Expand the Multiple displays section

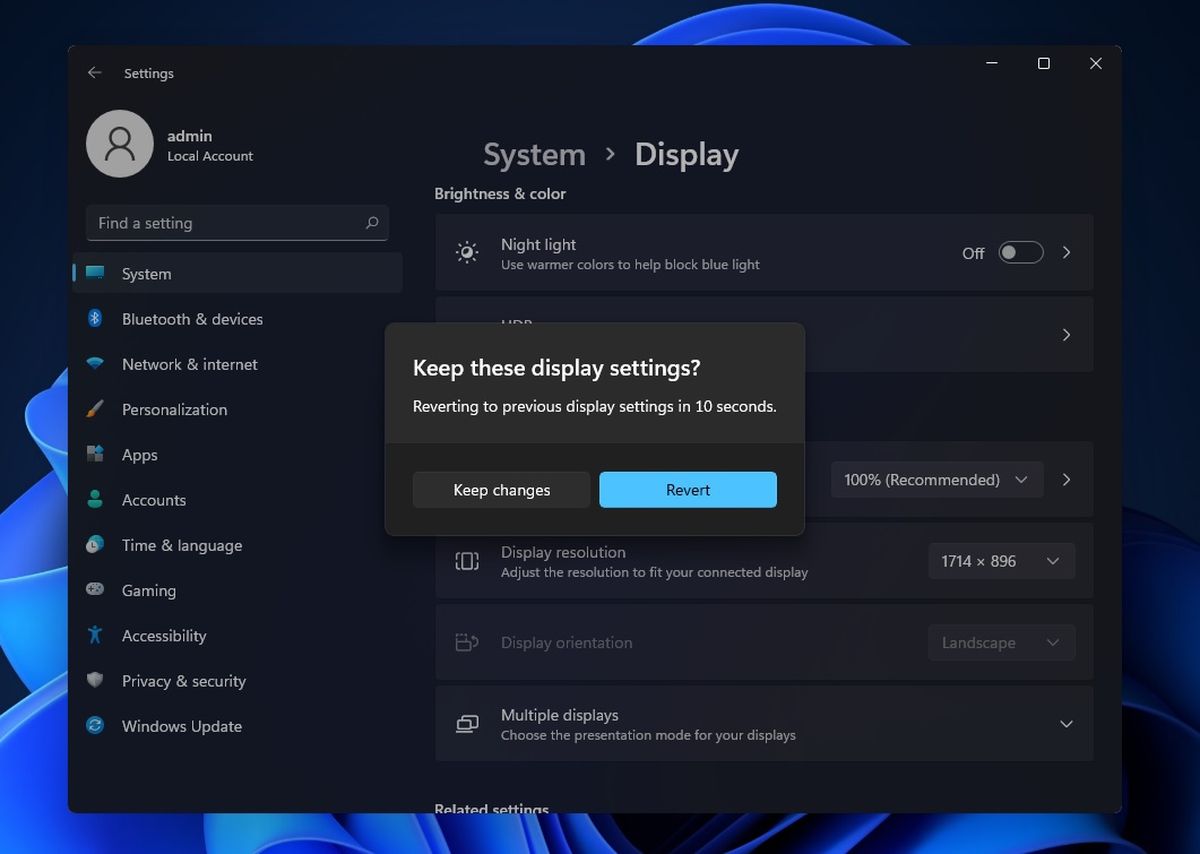pyautogui.click(x=1066, y=723)
